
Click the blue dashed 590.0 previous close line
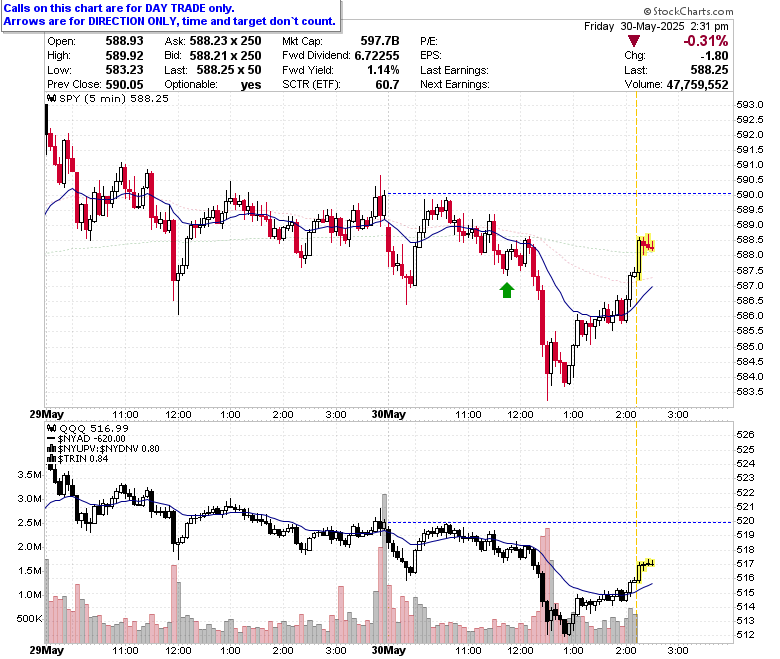[559, 193]
